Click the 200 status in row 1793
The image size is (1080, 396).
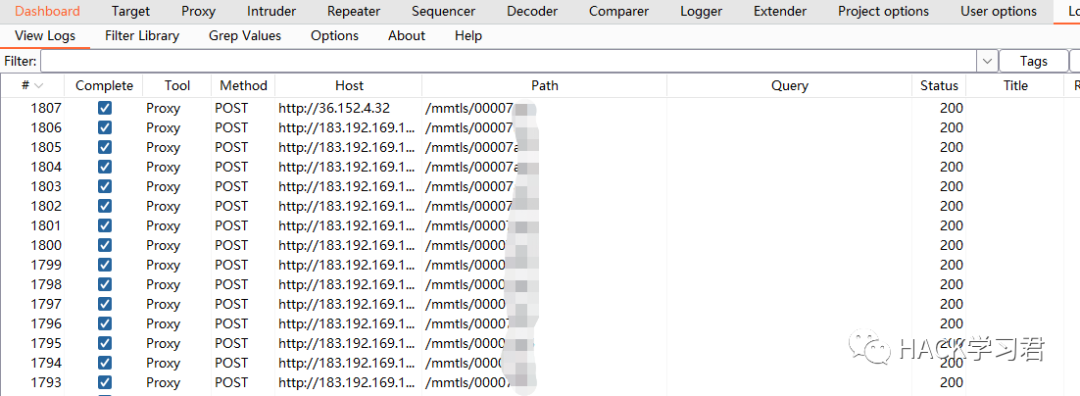pyautogui.click(x=951, y=383)
